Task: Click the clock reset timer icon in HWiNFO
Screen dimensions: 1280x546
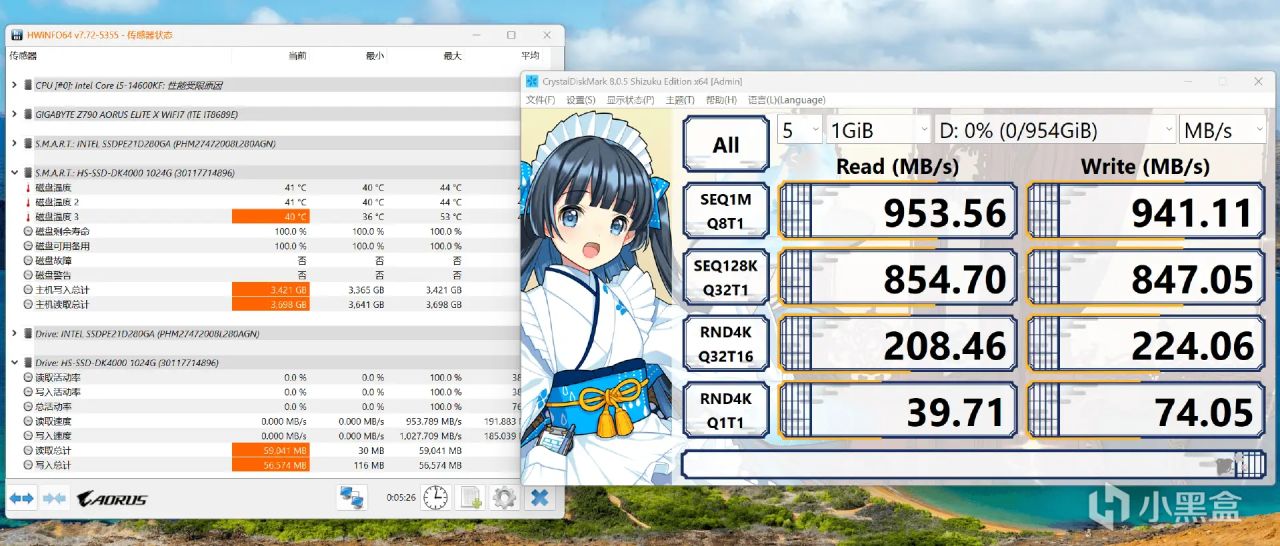Action: [436, 497]
